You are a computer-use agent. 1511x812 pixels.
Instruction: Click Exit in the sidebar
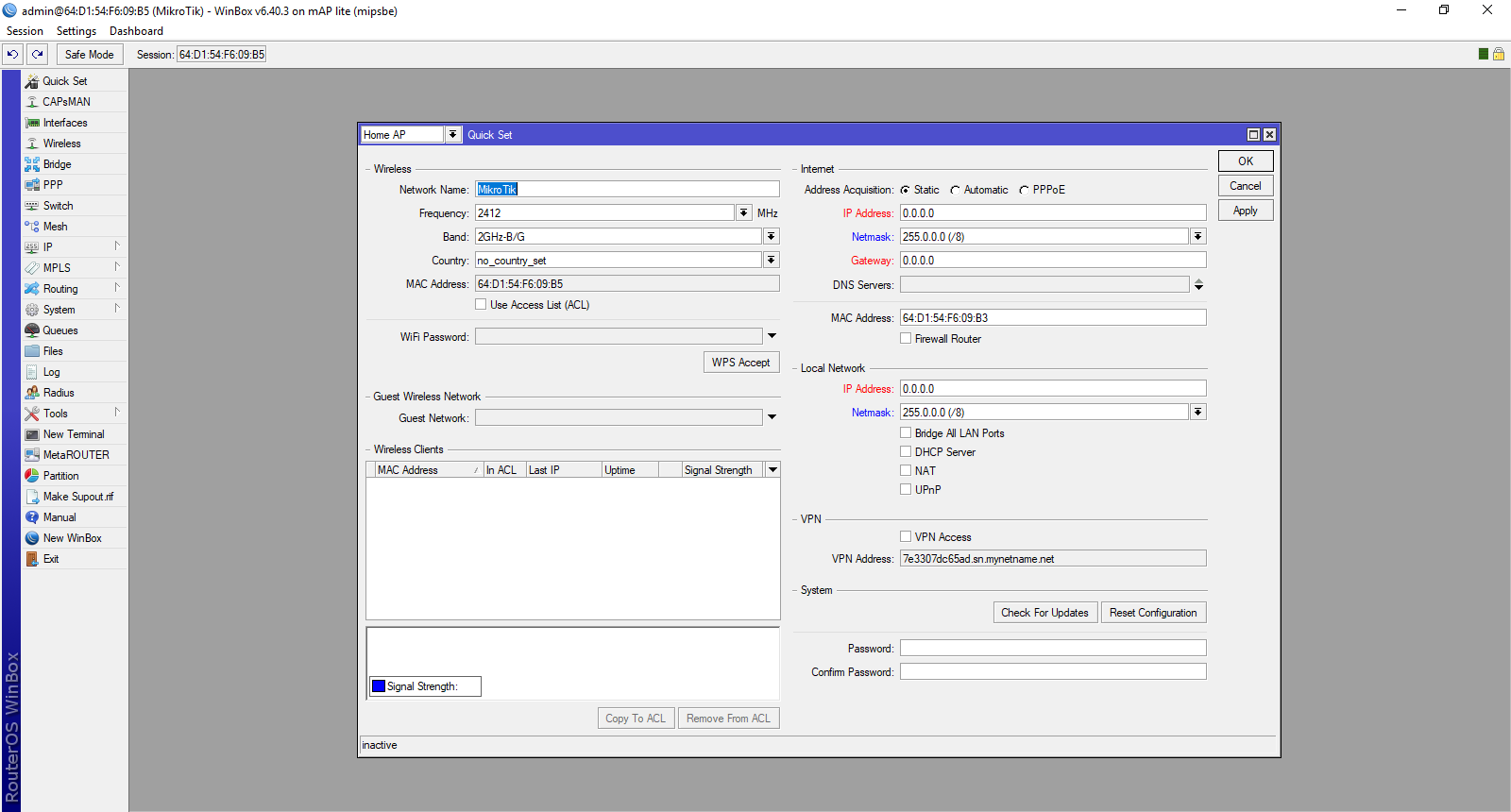(75, 559)
